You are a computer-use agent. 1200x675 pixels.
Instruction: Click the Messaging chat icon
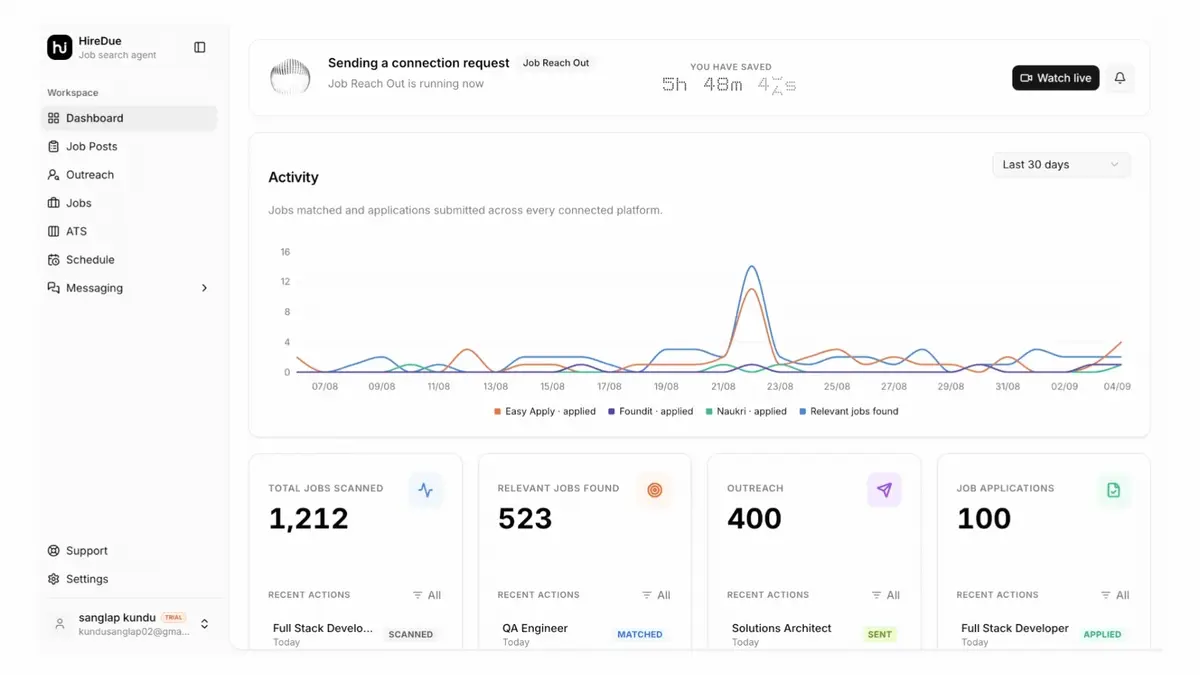(x=54, y=288)
